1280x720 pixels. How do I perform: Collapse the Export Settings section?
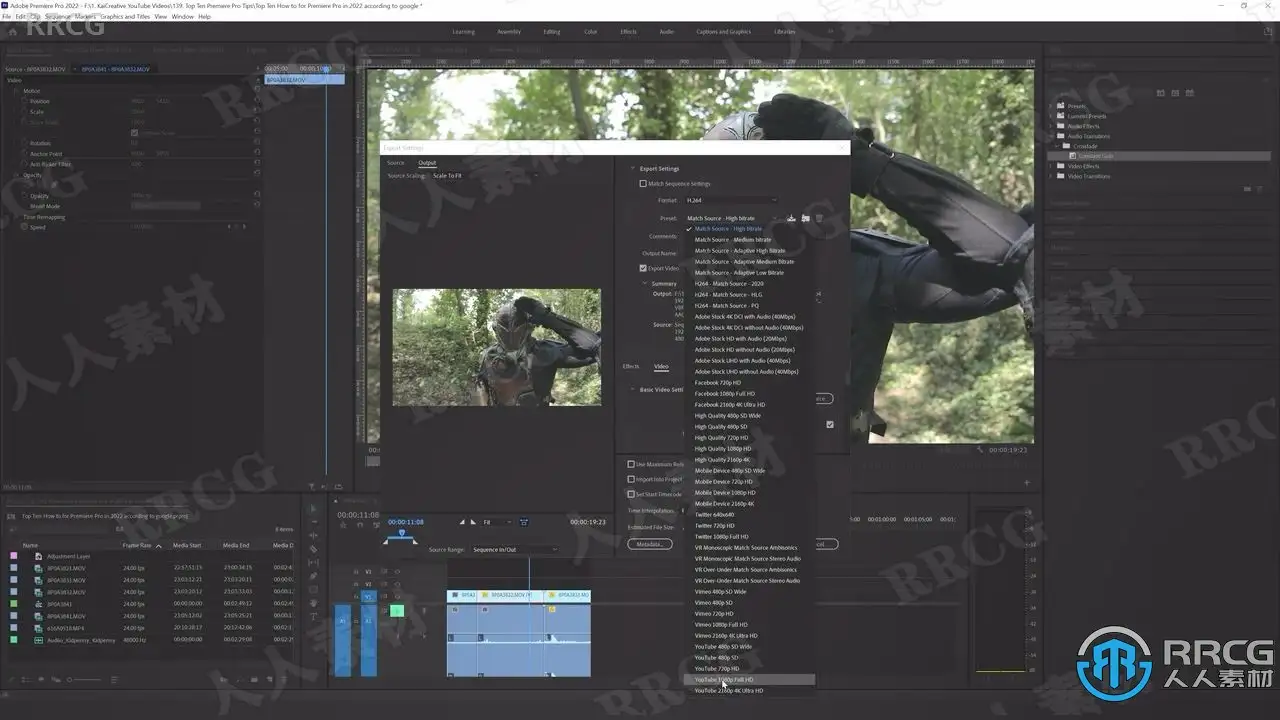pyautogui.click(x=632, y=169)
